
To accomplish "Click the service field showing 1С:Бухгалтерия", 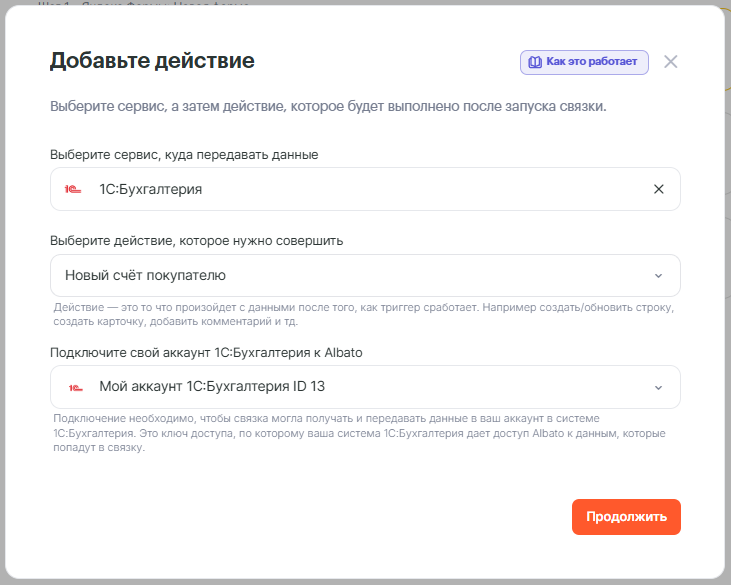I will tap(350, 189).
